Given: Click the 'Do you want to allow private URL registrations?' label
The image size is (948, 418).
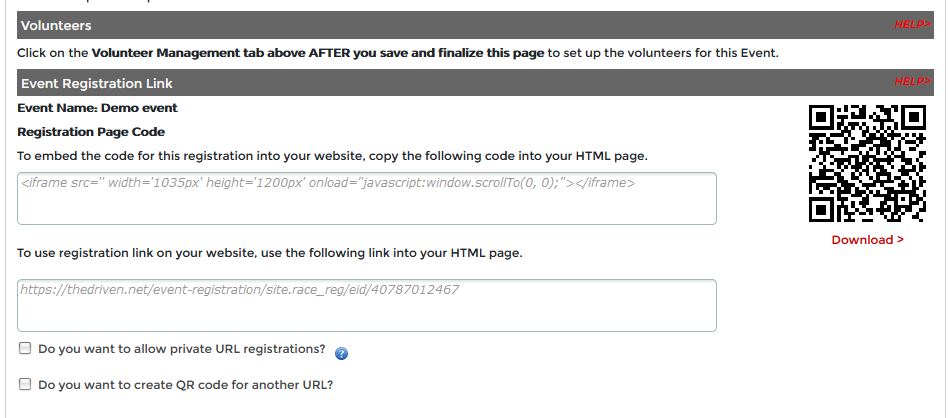Looking at the screenshot, I should pyautogui.click(x=182, y=350).
